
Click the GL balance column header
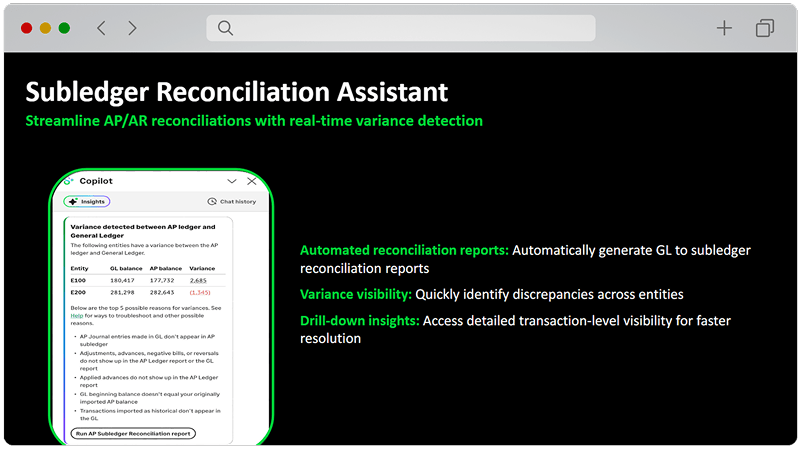(126, 268)
